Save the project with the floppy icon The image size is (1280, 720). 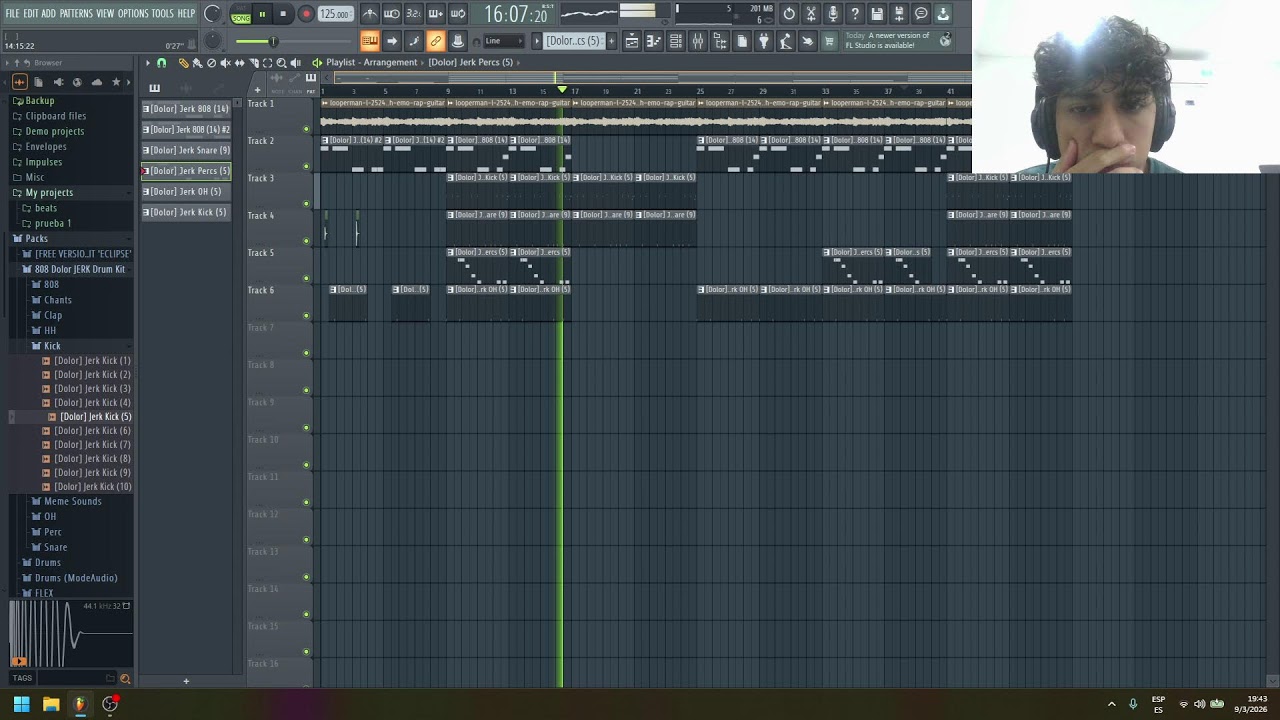click(x=877, y=14)
